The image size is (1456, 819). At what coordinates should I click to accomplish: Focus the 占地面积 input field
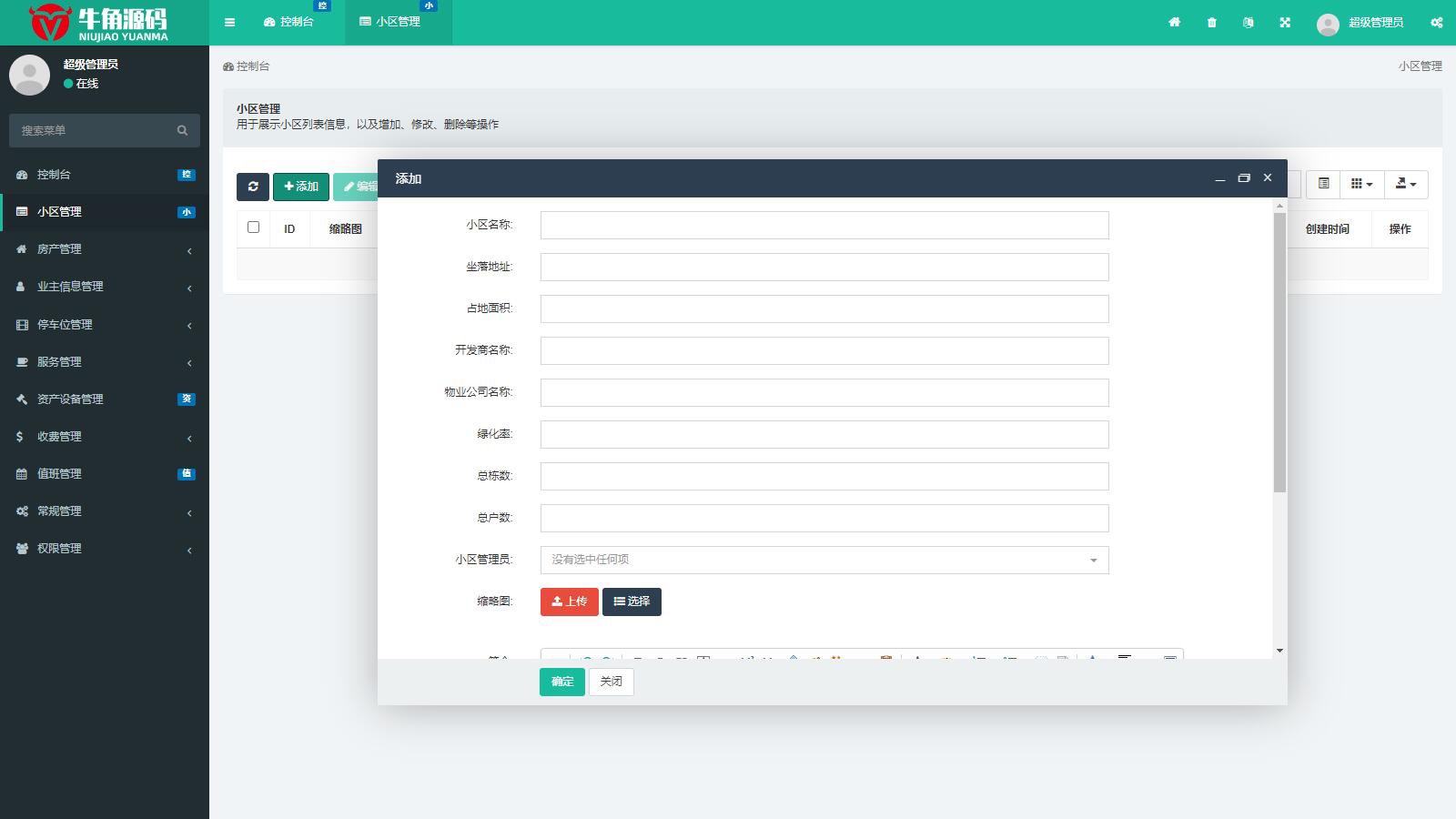coord(824,308)
